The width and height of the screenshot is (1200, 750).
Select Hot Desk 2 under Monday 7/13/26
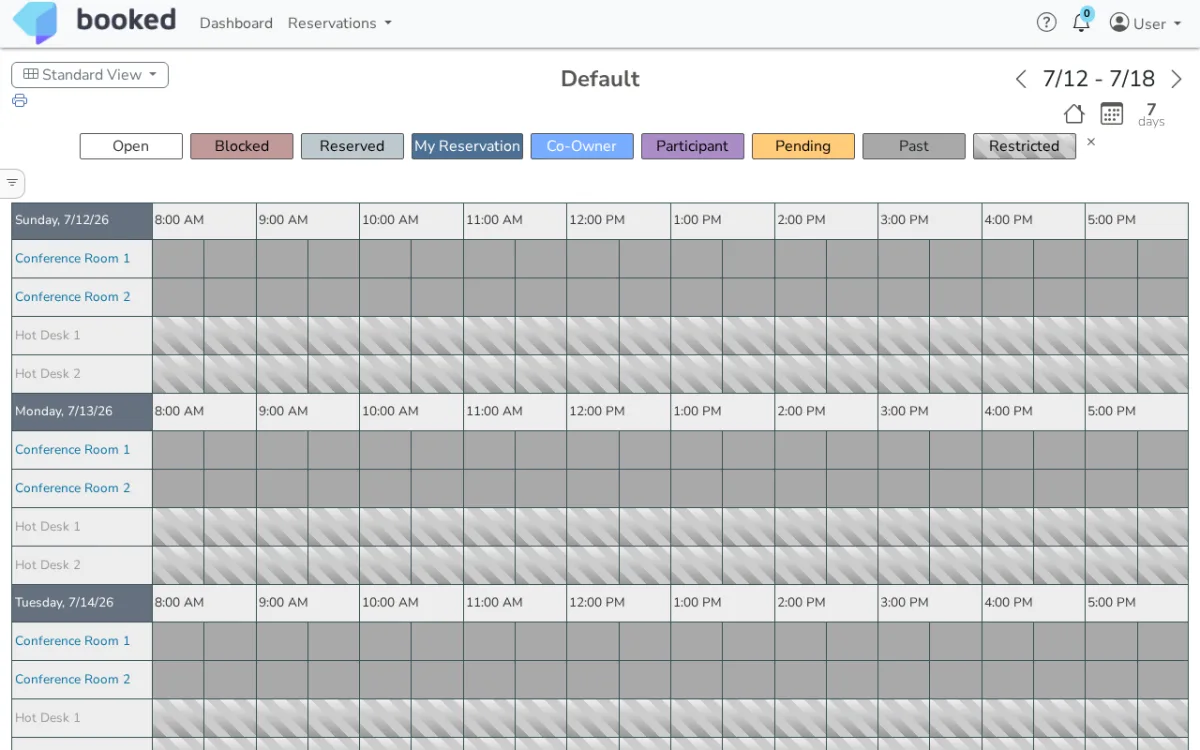coord(48,565)
